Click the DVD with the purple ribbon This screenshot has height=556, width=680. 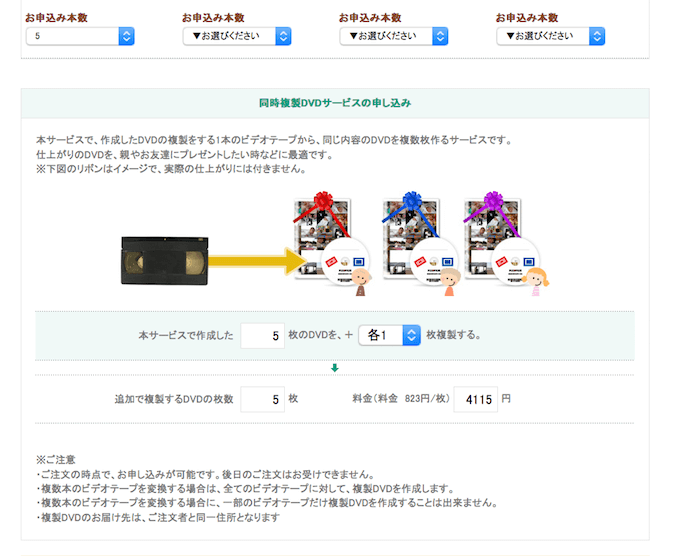click(505, 244)
